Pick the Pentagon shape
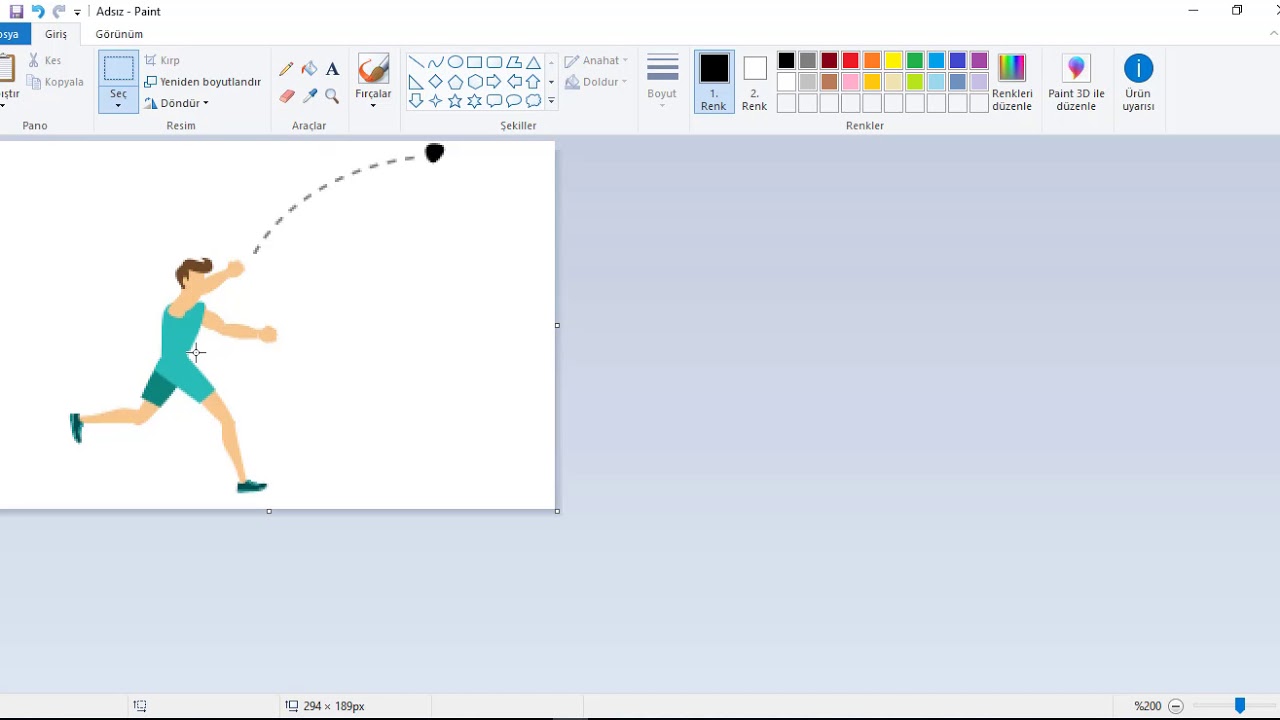 tap(455, 82)
